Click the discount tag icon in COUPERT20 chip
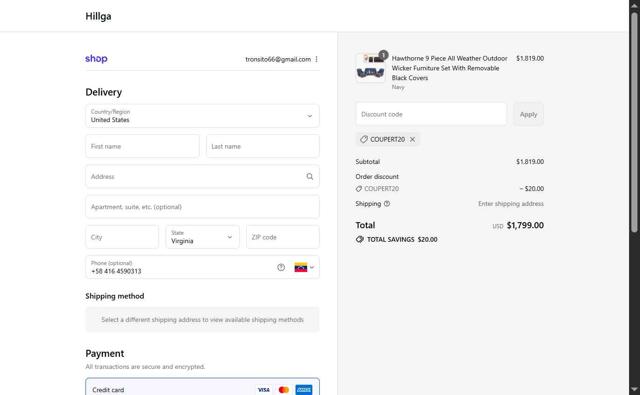640x395 pixels. click(x=364, y=139)
